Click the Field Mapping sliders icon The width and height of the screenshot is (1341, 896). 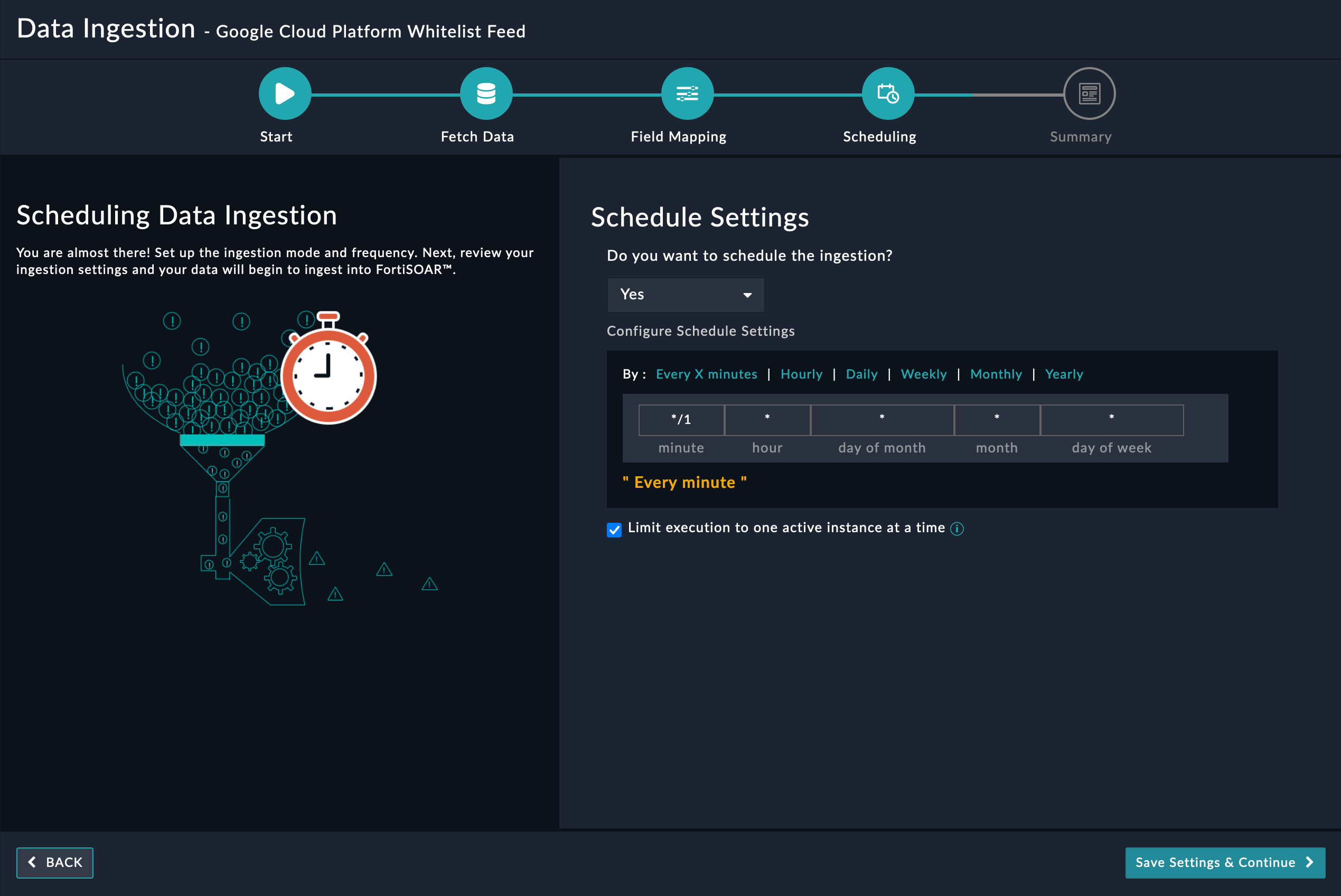coord(687,93)
